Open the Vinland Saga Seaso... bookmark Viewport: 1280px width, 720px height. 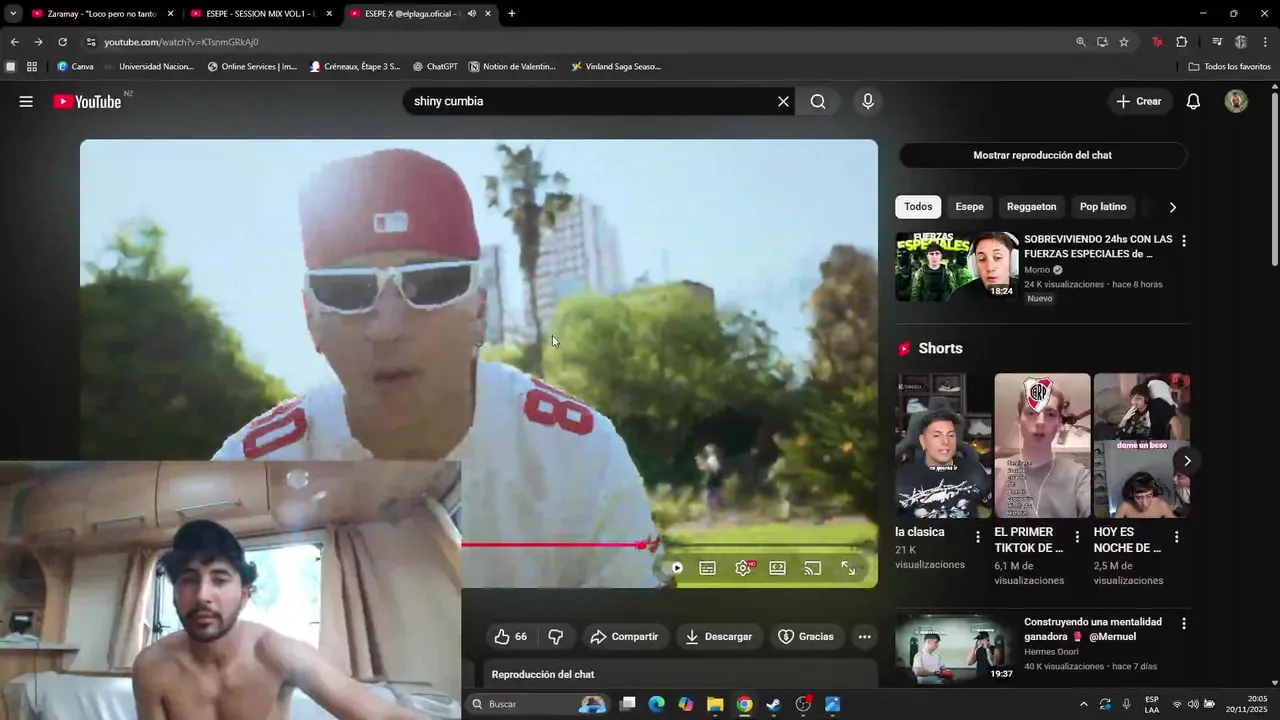tap(616, 67)
